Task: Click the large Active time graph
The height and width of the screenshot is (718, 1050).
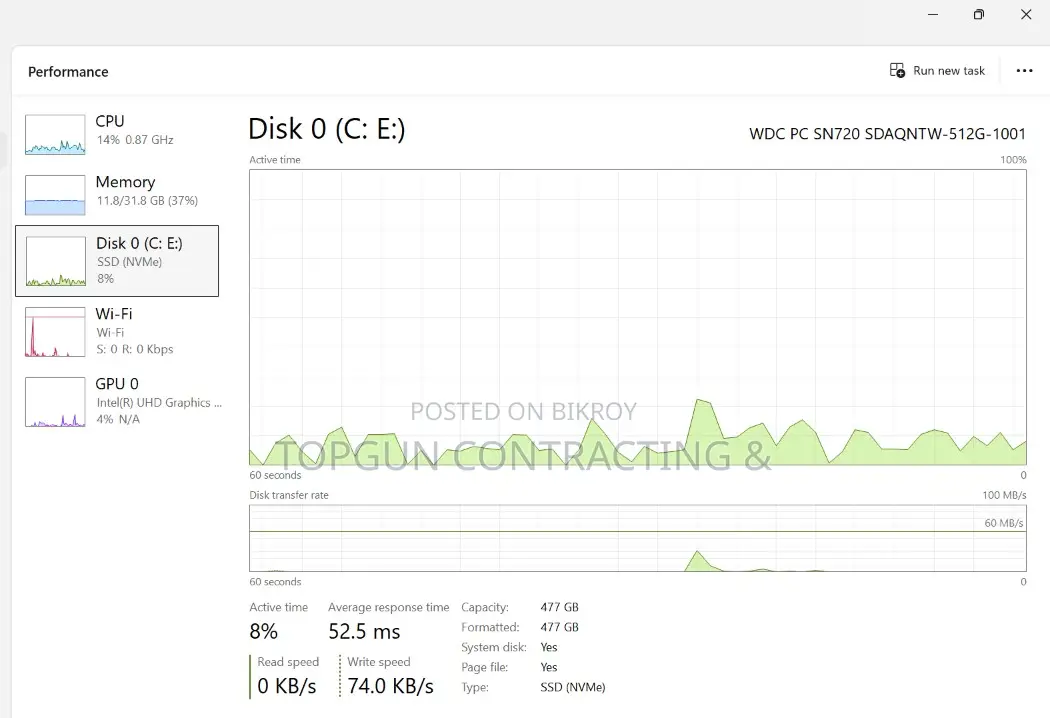Action: 638,317
